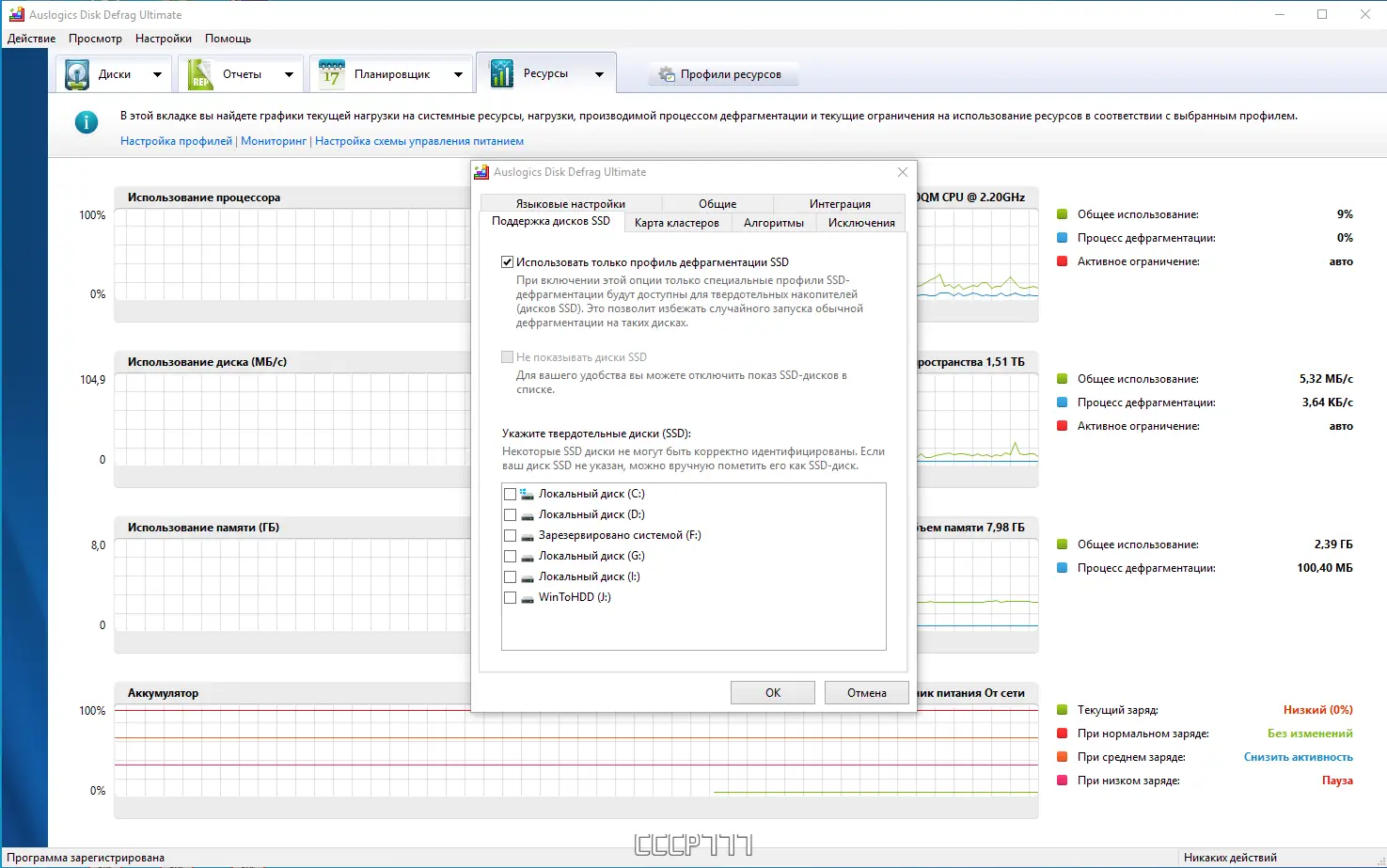This screenshot has height=868, width=1387.
Task: Expand the Диски dropdown arrow
Action: coord(156,72)
